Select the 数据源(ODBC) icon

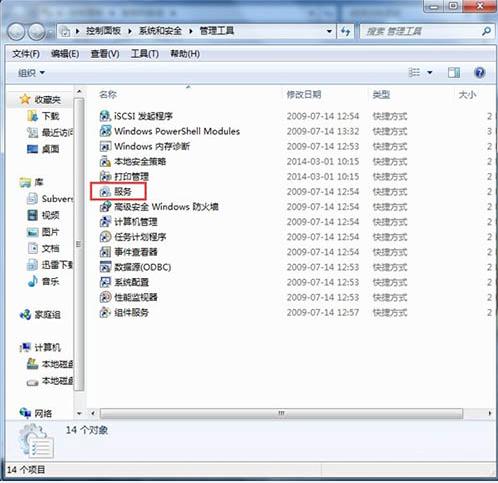click(x=105, y=267)
